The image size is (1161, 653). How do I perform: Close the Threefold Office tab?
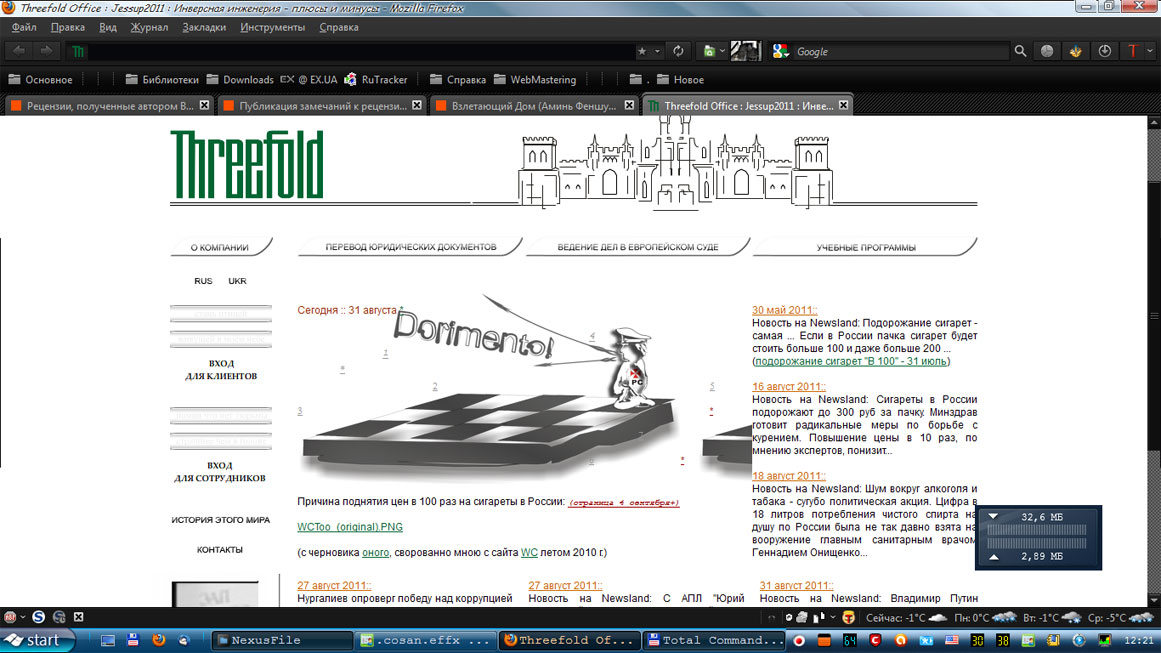click(x=843, y=105)
